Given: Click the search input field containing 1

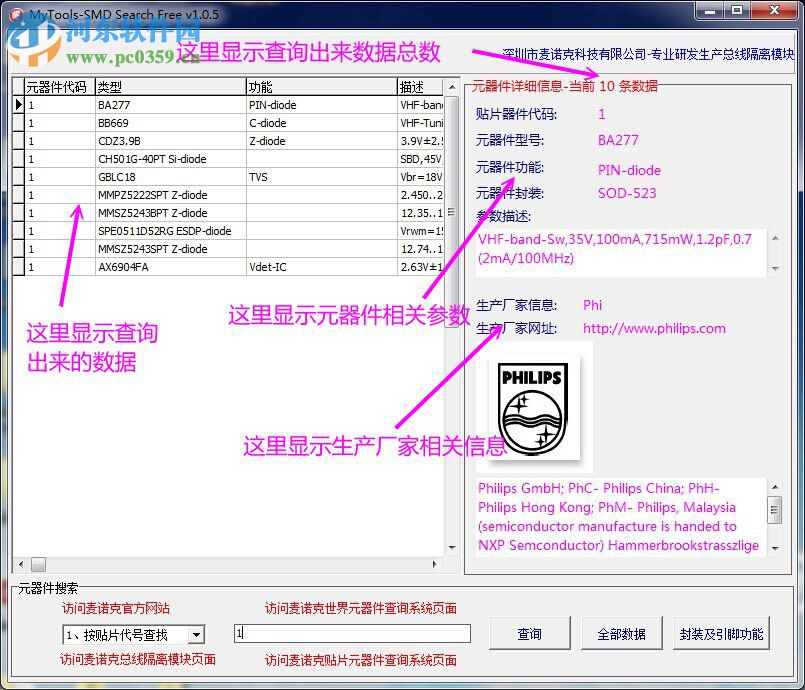Looking at the screenshot, I should (x=352, y=632).
